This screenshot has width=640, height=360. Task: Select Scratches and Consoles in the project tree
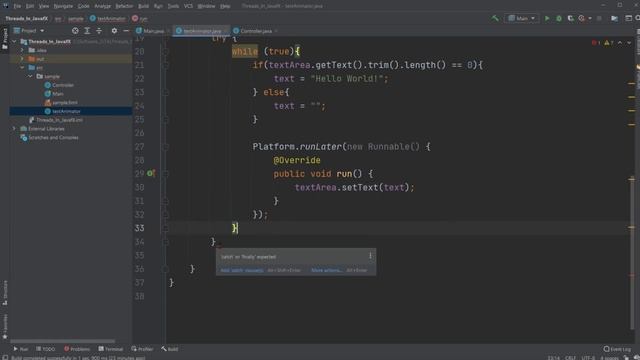pyautogui.click(x=53, y=138)
